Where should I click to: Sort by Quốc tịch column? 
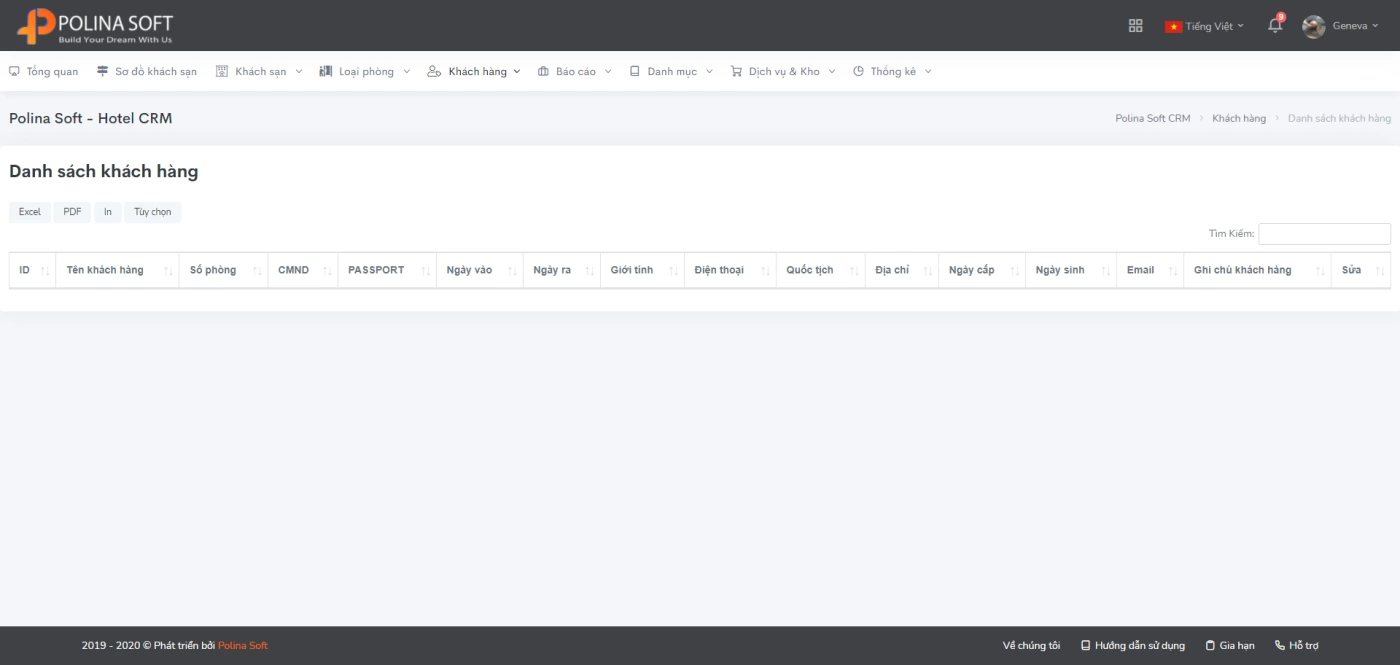click(821, 270)
